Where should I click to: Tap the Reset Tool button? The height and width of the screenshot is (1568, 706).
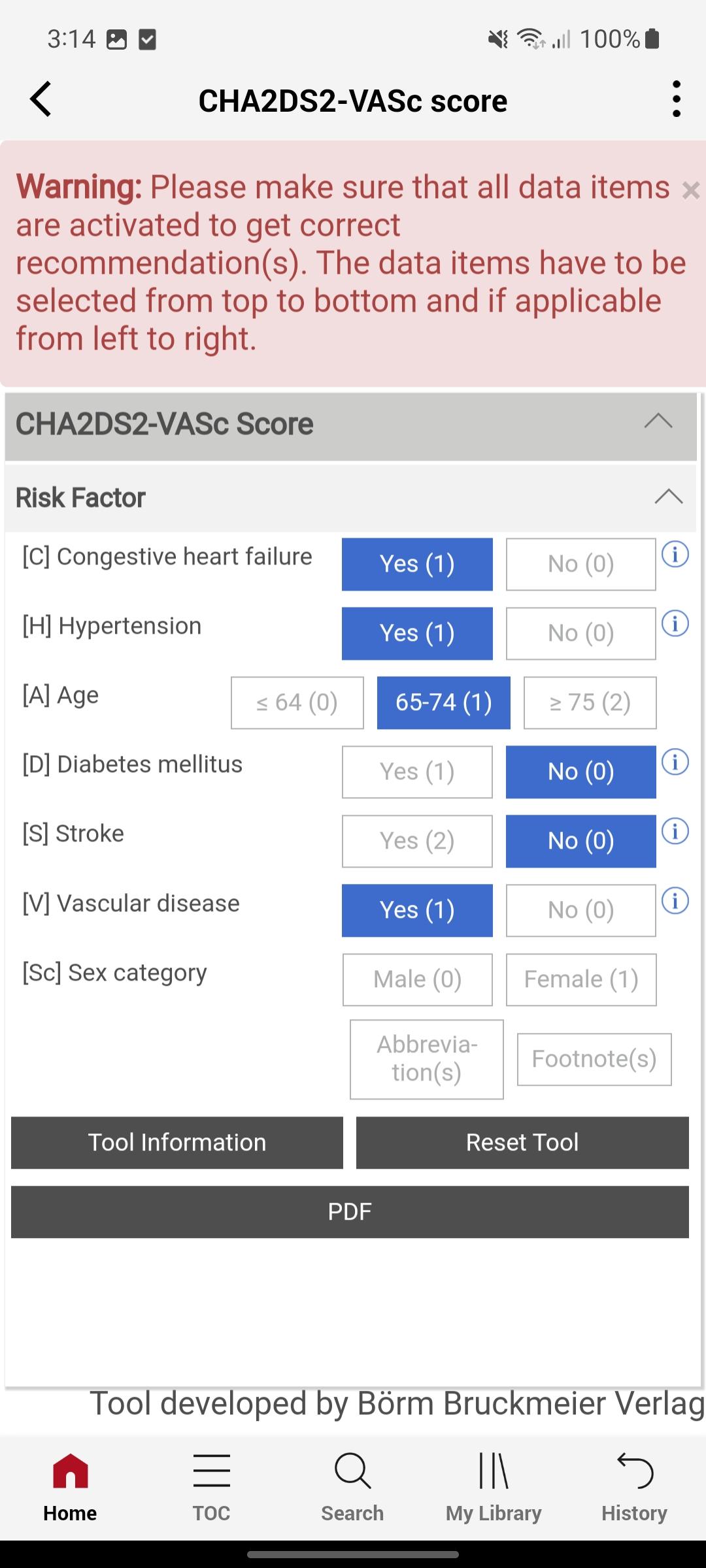tap(522, 1143)
